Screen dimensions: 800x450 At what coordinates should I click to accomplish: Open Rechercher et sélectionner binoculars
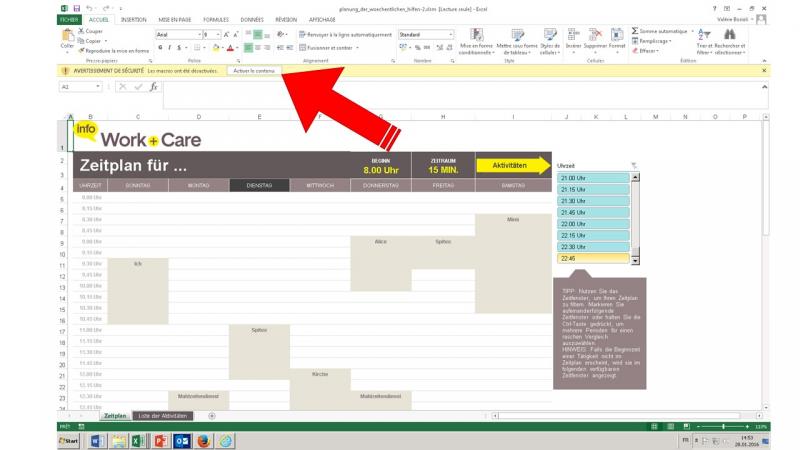[731, 37]
